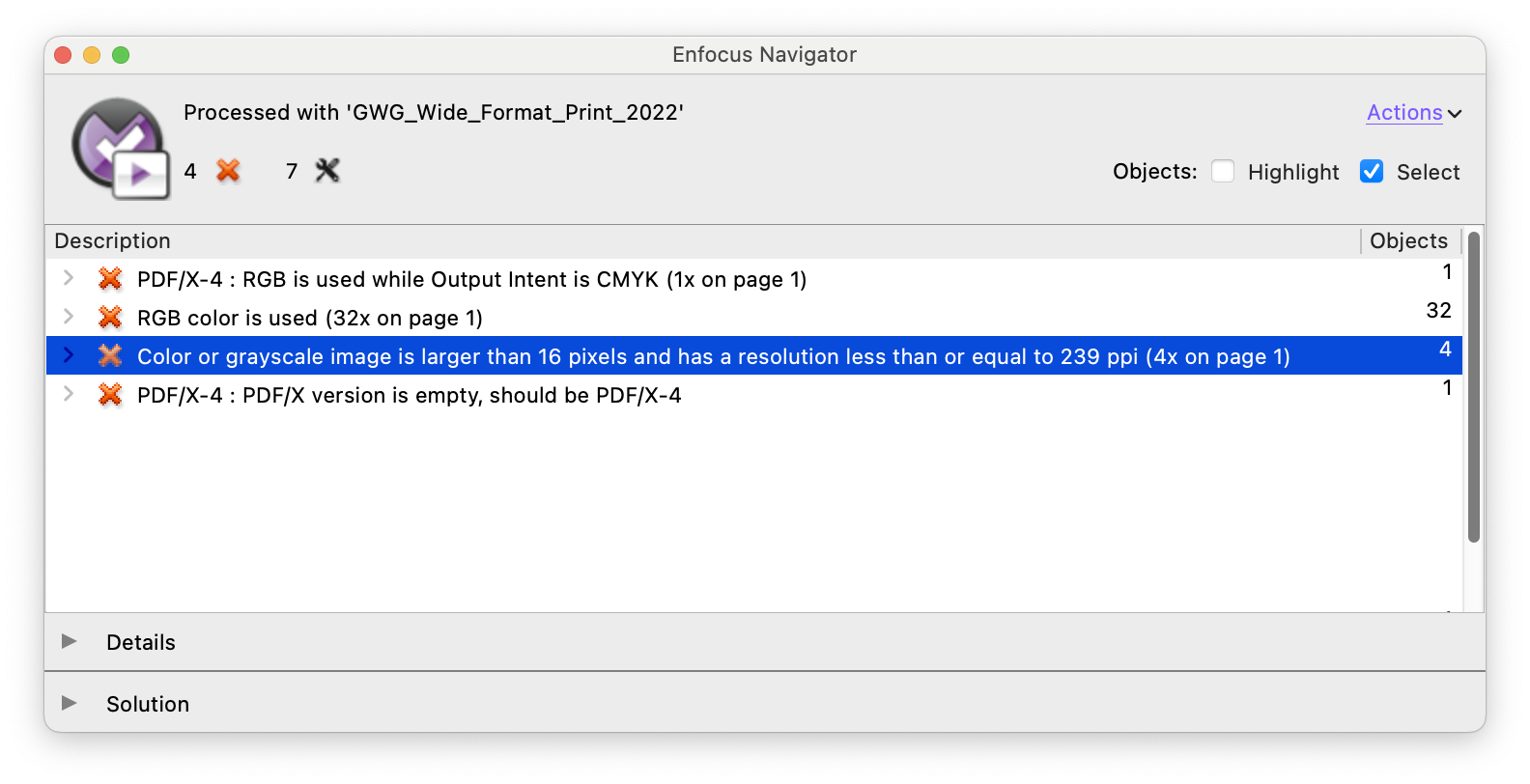Expand the PDF/X version is empty row
The image size is (1530, 784).
tap(68, 394)
